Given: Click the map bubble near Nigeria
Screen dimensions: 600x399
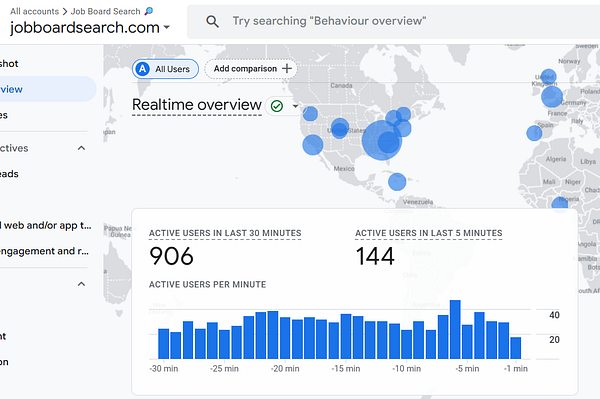Looking at the screenshot, I should tap(559, 203).
